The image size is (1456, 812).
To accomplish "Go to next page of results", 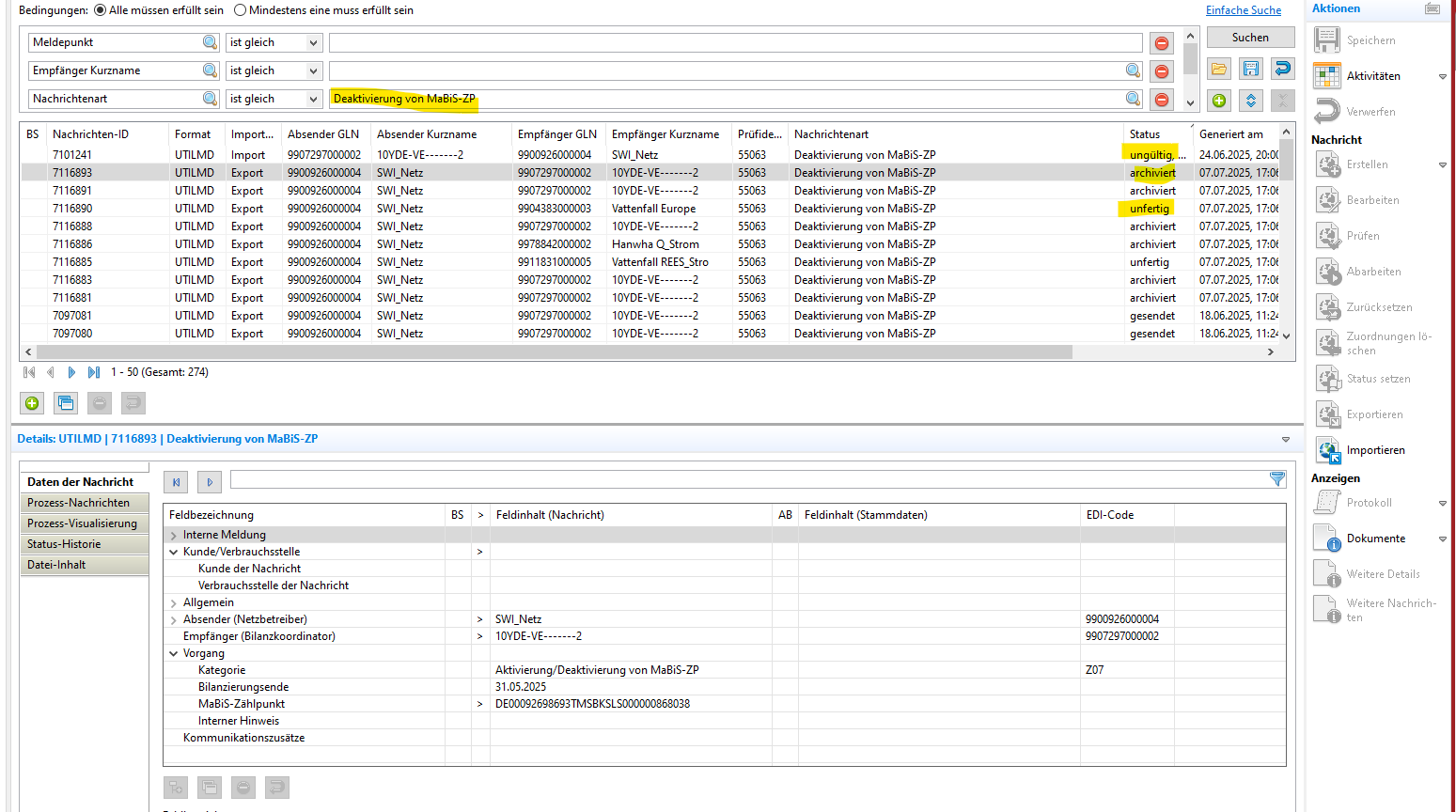I will coord(71,372).
